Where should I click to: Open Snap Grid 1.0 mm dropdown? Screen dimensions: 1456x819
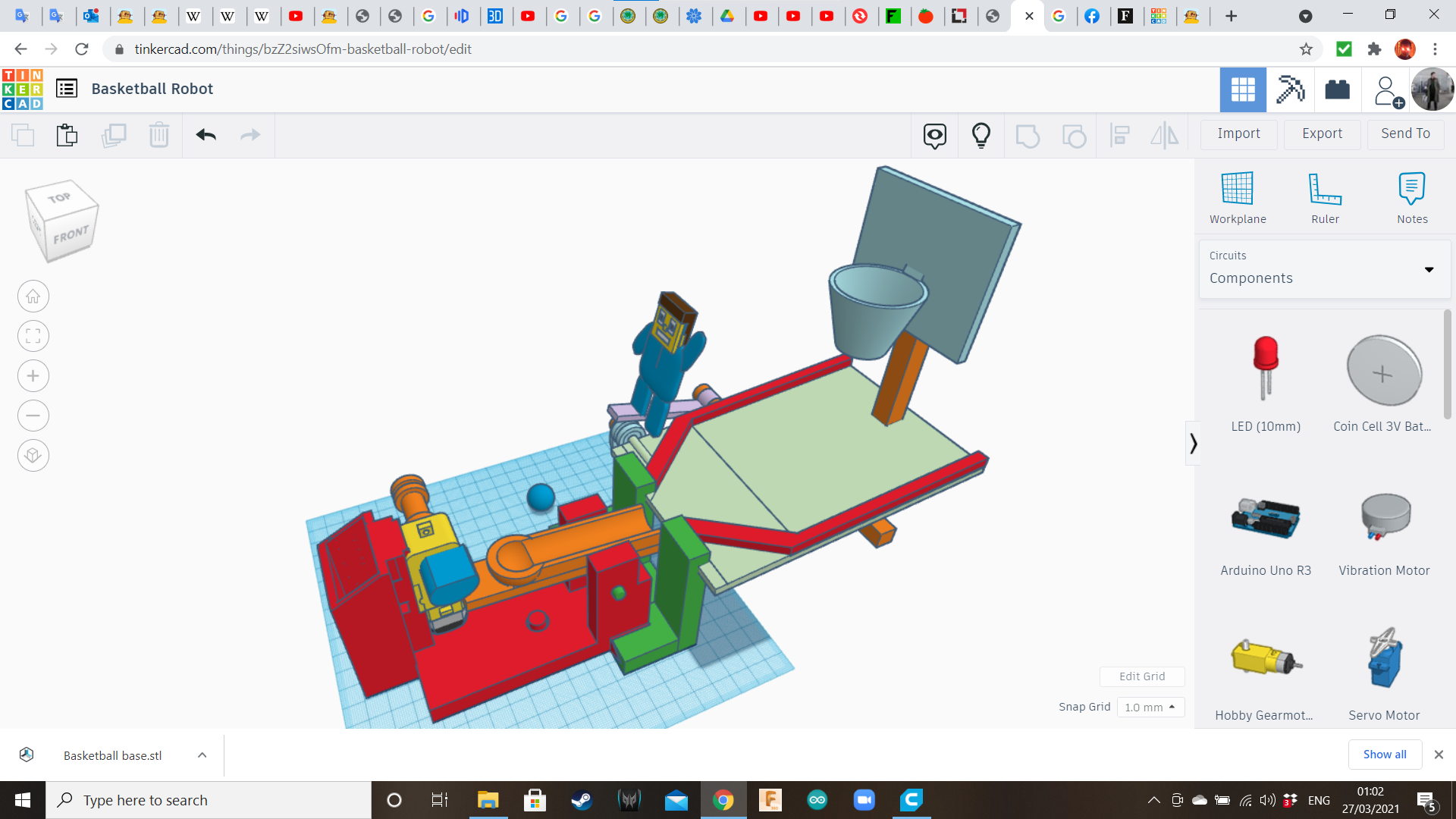click(x=1150, y=707)
